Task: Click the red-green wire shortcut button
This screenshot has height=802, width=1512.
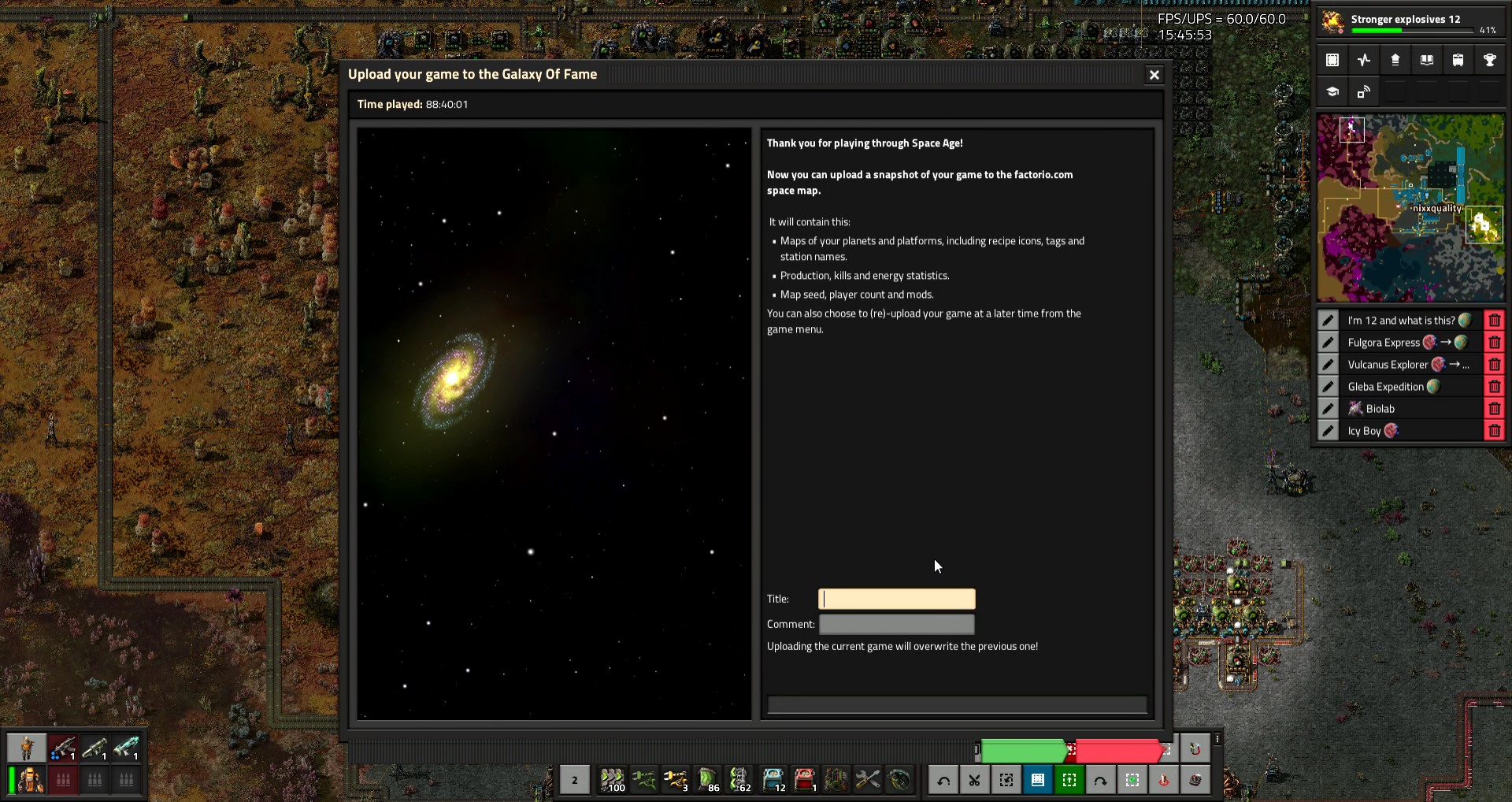Action: pyautogui.click(x=1195, y=748)
